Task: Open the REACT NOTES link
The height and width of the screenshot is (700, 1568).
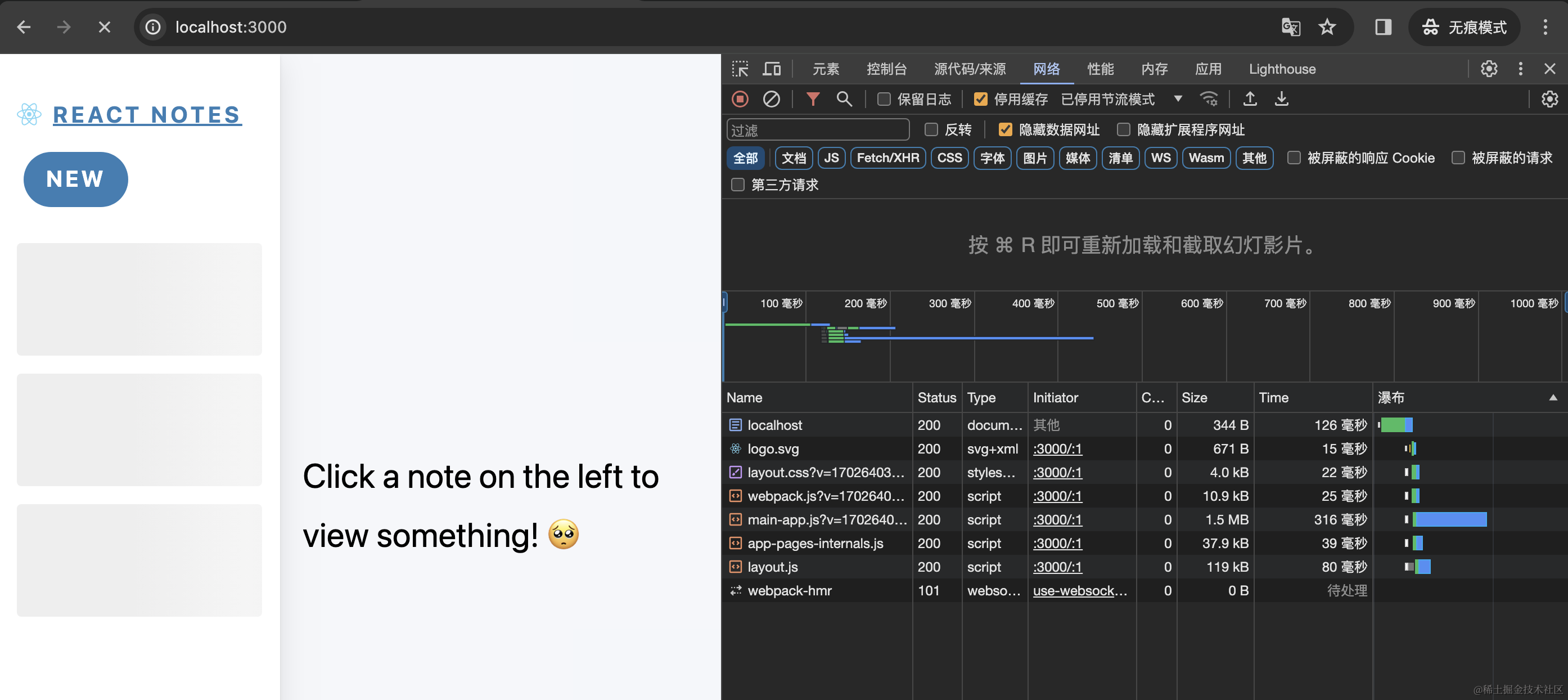Action: click(147, 115)
